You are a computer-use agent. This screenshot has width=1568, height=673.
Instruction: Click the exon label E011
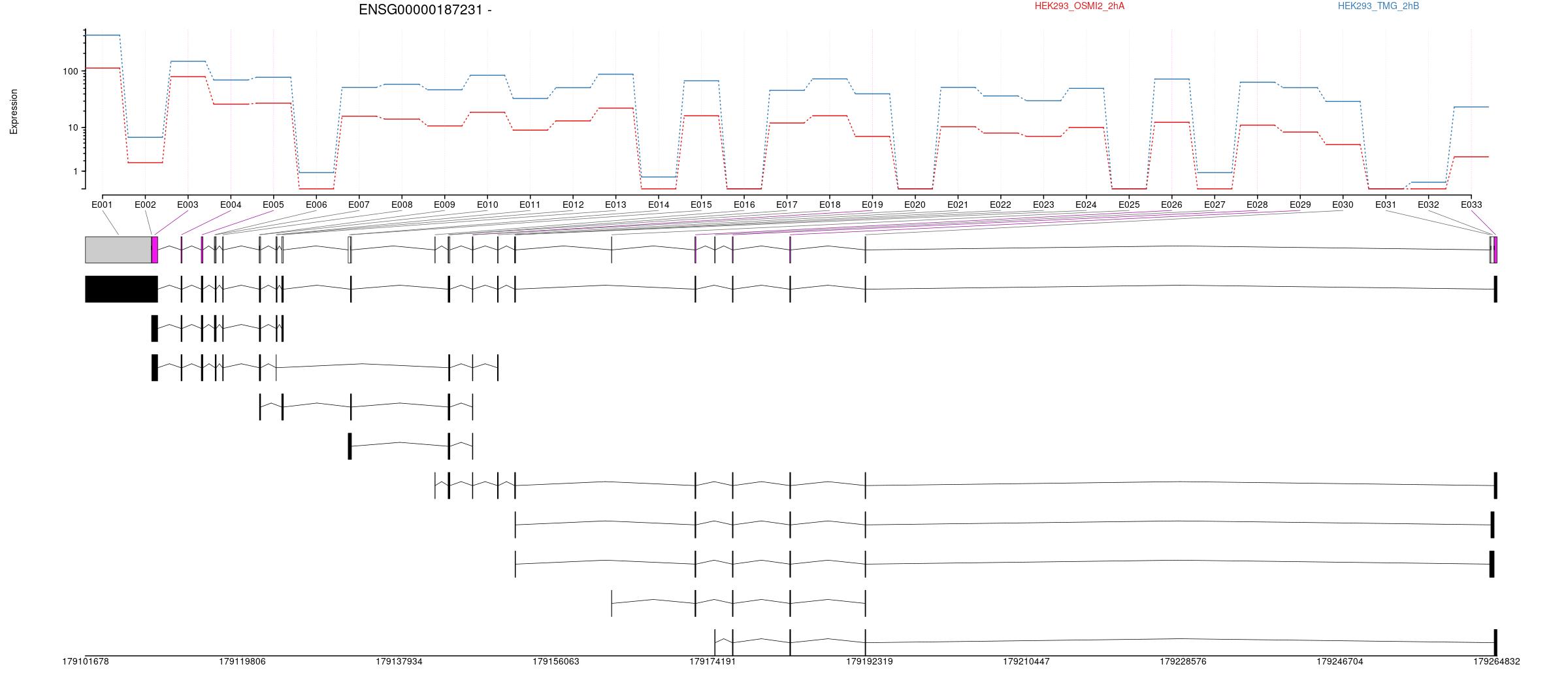[x=530, y=205]
